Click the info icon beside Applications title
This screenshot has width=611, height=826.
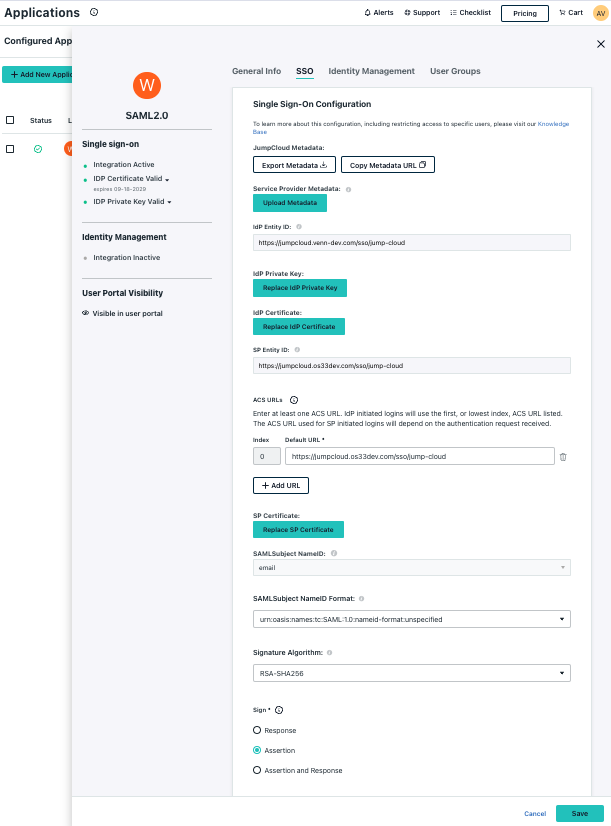tap(94, 12)
